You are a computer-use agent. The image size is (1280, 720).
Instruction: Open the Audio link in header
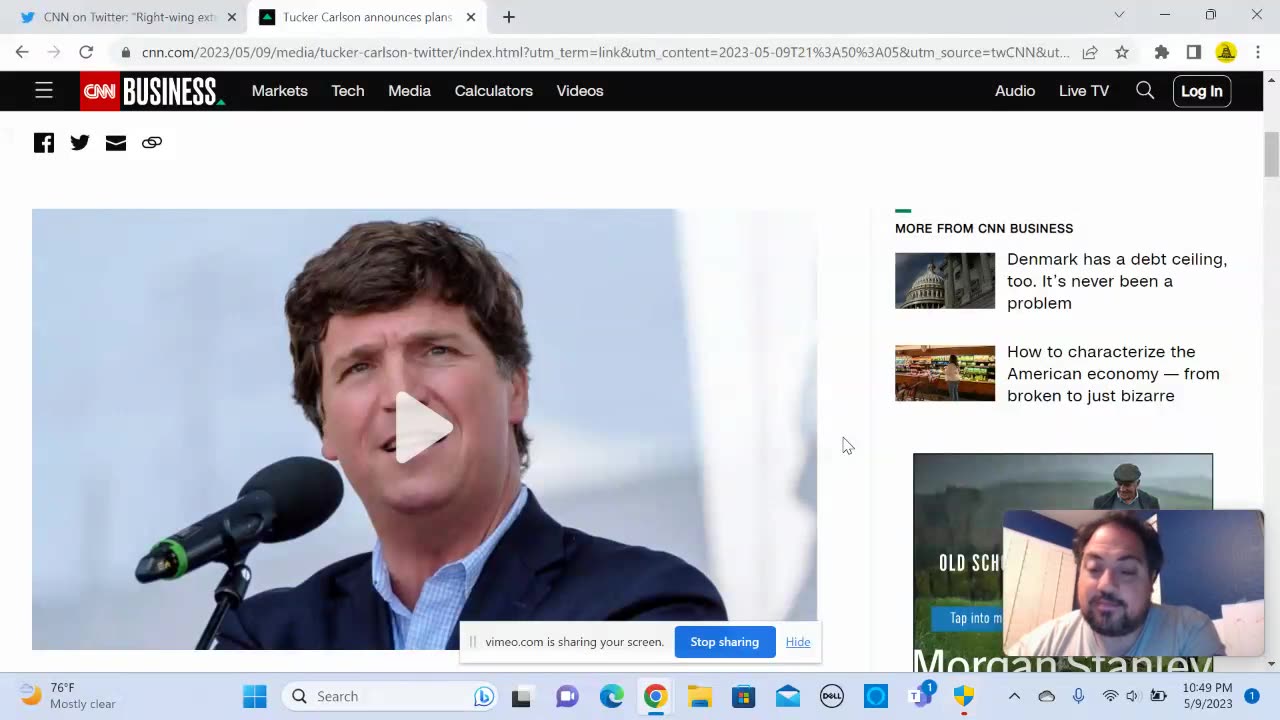click(x=1015, y=91)
